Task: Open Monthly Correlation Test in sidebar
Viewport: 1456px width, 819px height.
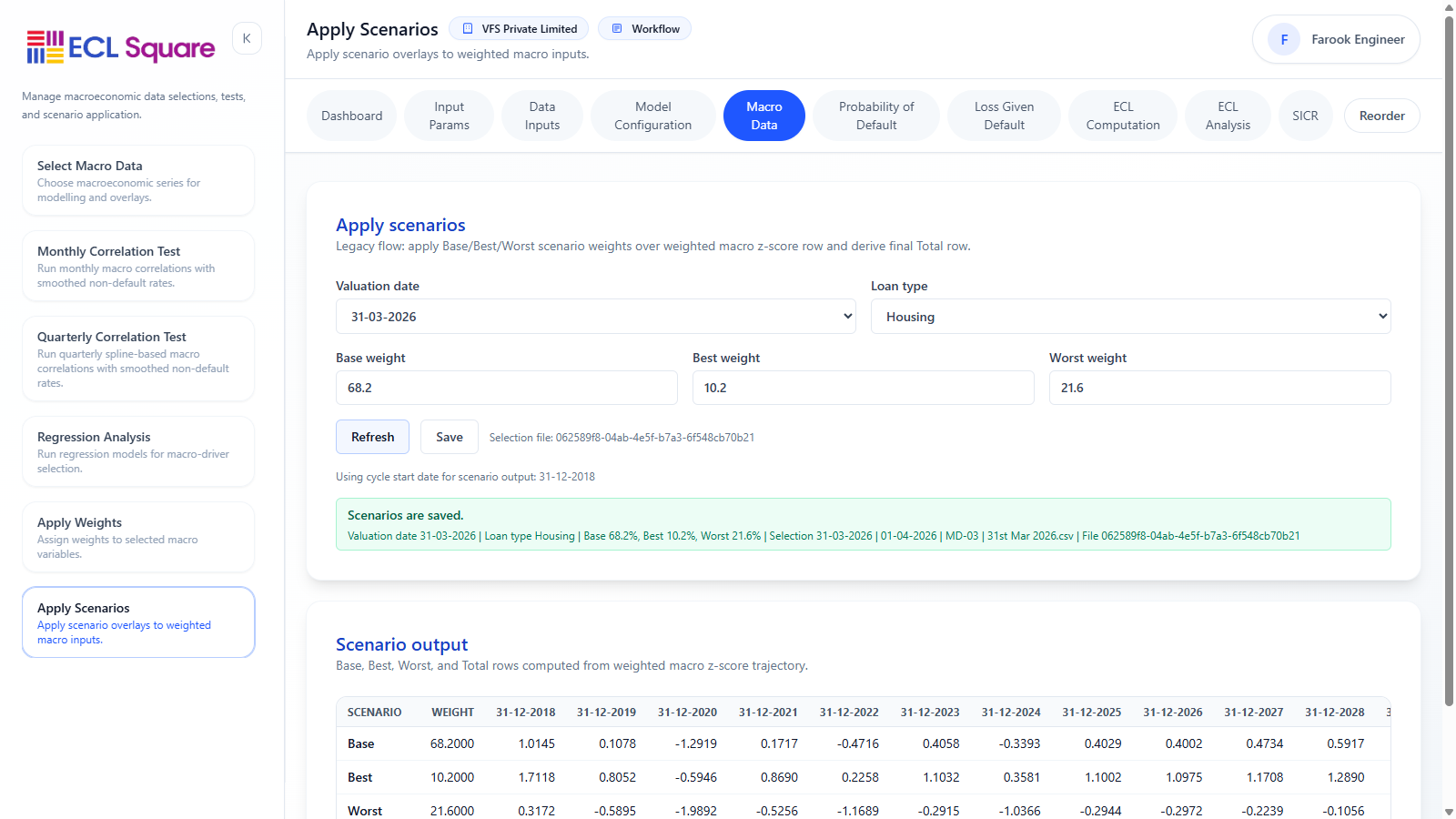Action: click(138, 266)
